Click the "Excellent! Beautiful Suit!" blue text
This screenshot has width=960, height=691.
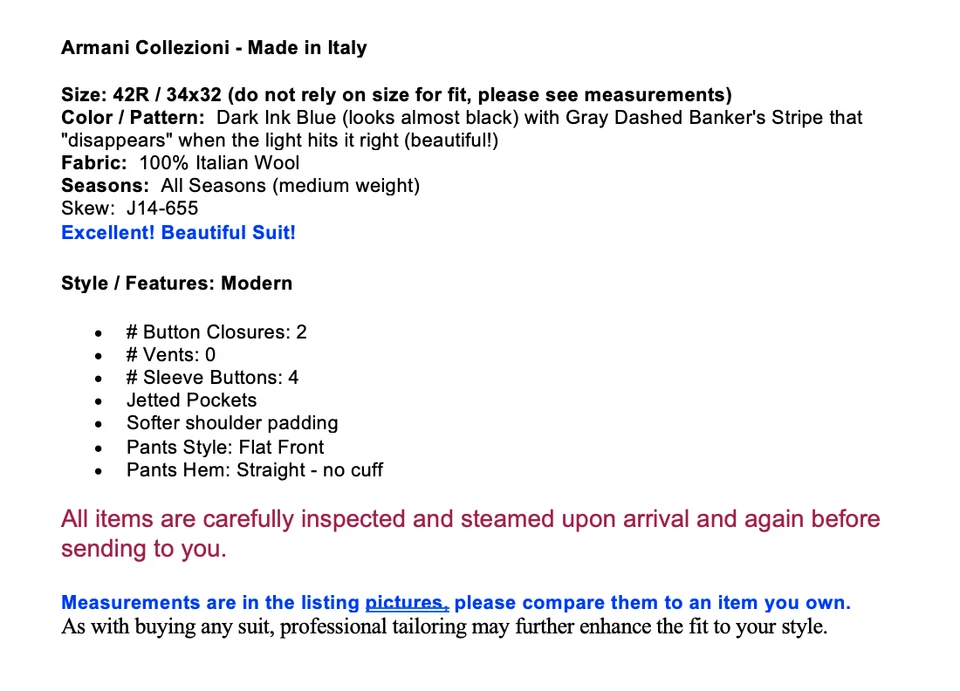(178, 233)
